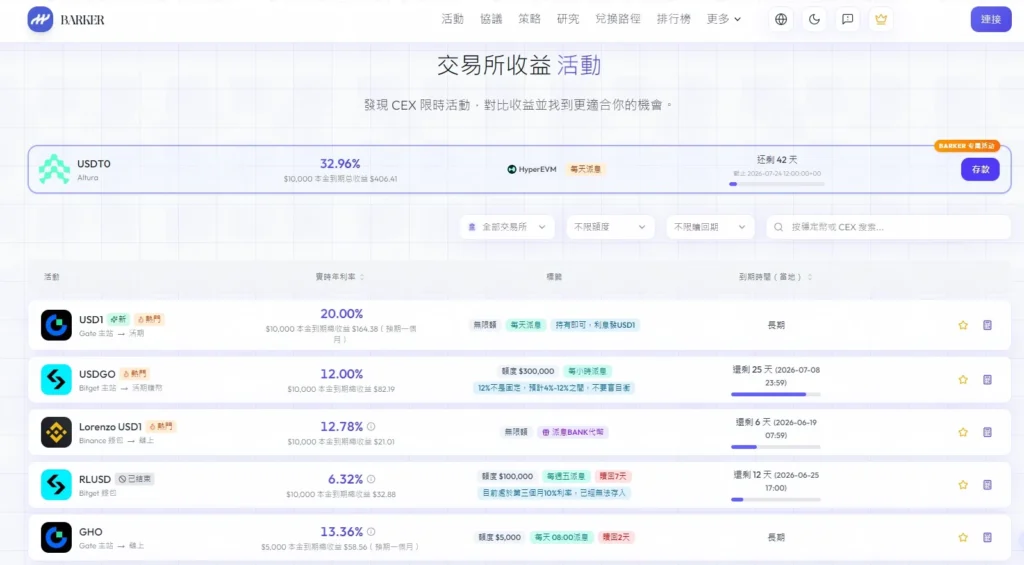Sort by 到期時間 column header
Screen dimensions: 1024x565
tap(775, 277)
